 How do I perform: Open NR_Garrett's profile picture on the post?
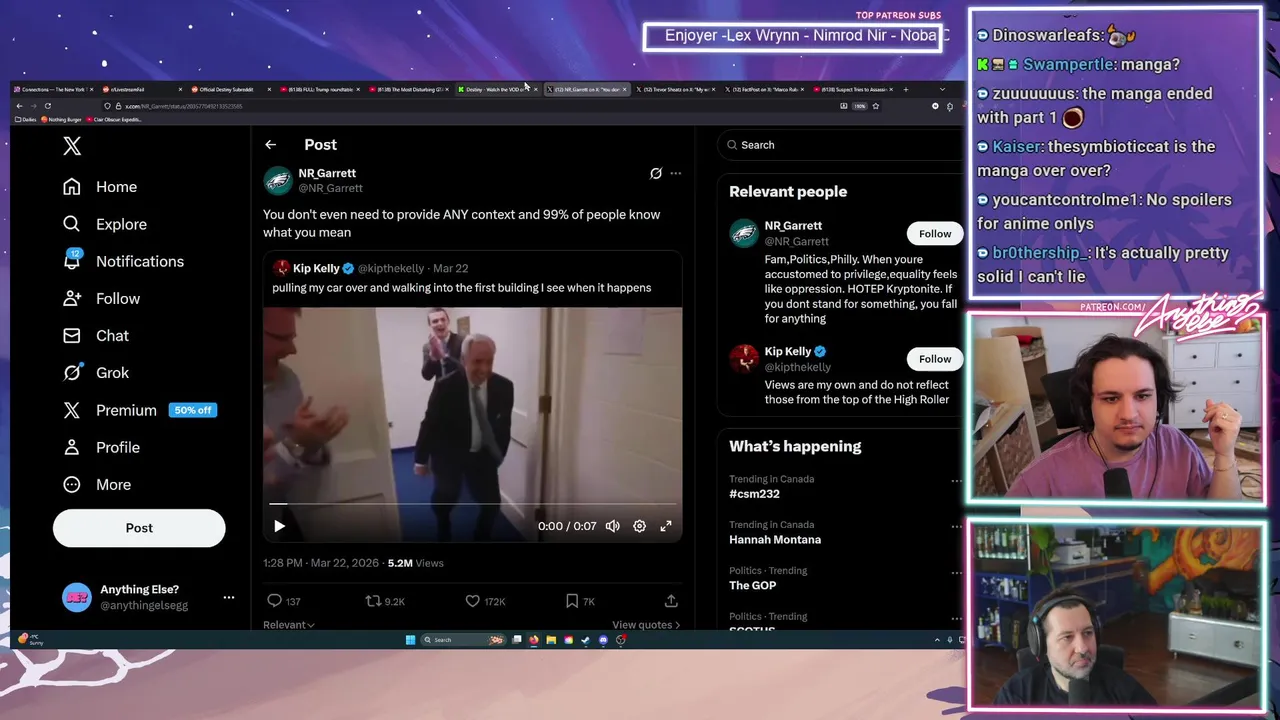[x=277, y=180]
